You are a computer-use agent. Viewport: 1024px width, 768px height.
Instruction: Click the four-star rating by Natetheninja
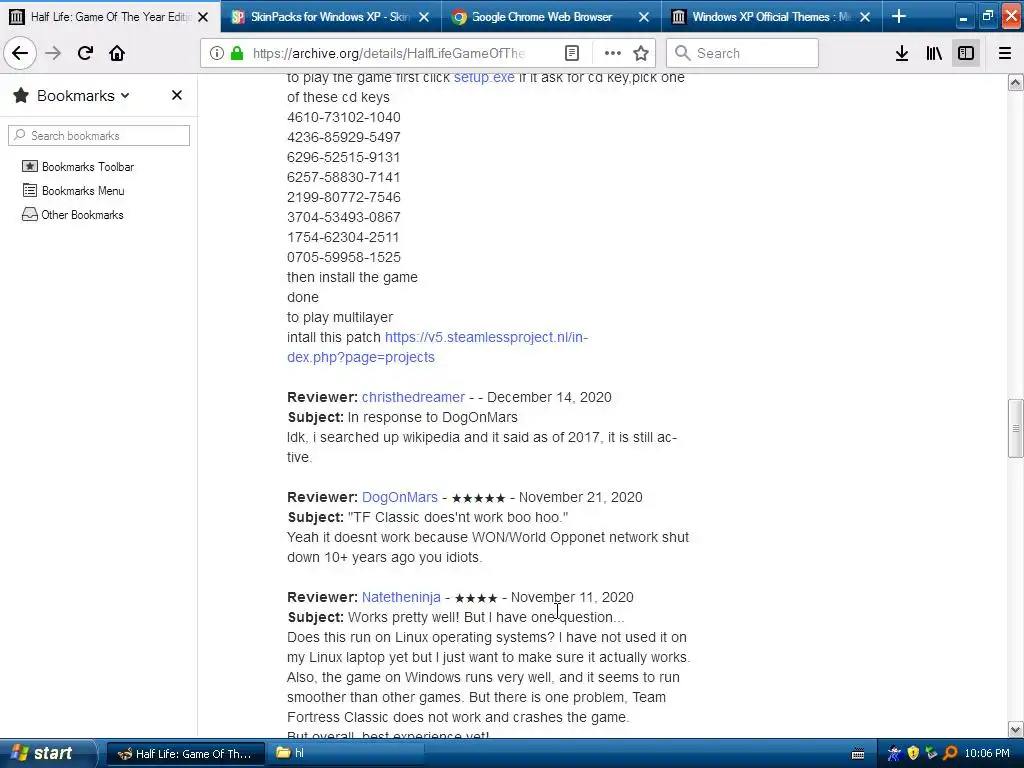click(476, 598)
